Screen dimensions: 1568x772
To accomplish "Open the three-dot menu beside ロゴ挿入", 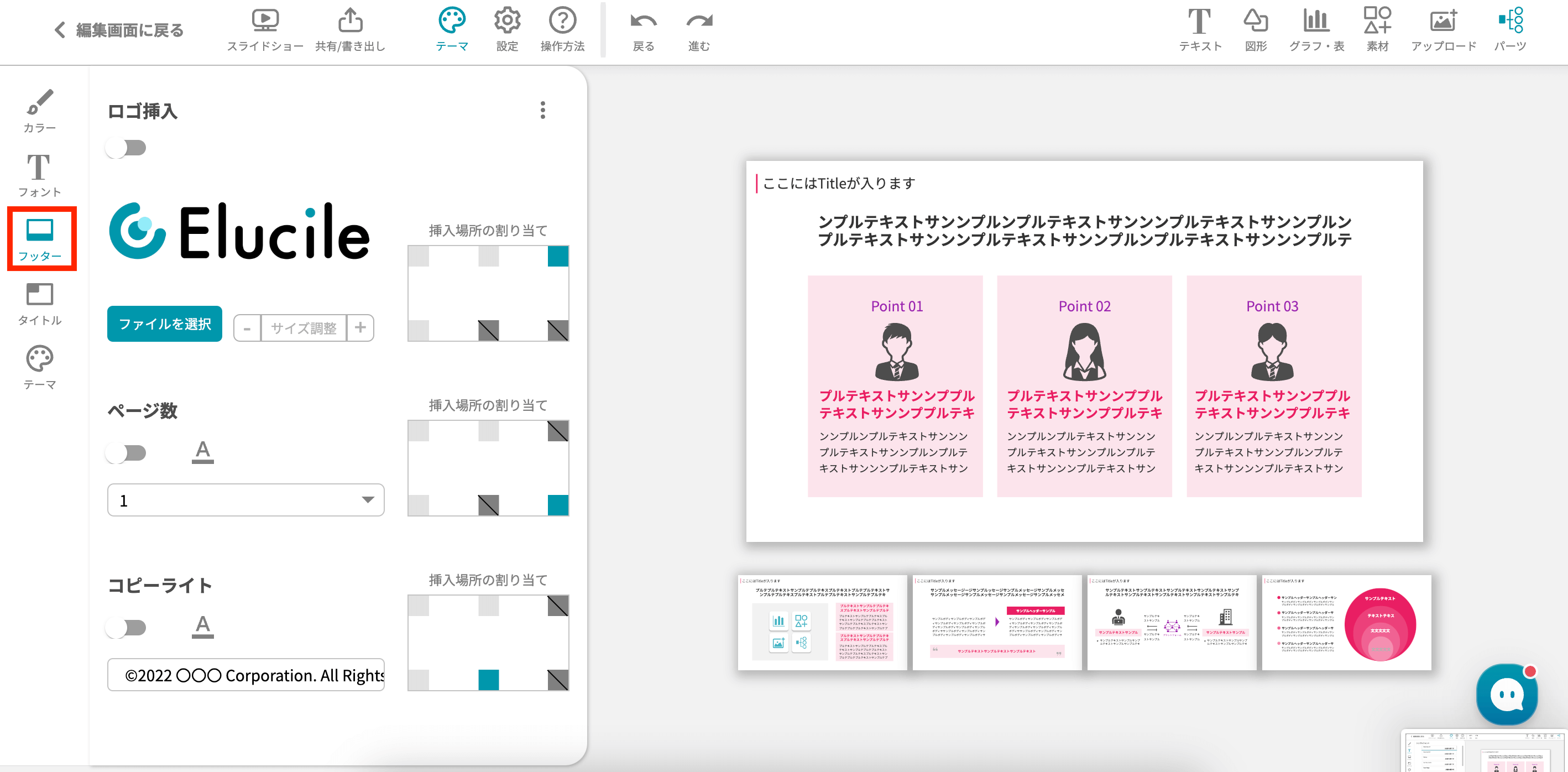I will [542, 111].
